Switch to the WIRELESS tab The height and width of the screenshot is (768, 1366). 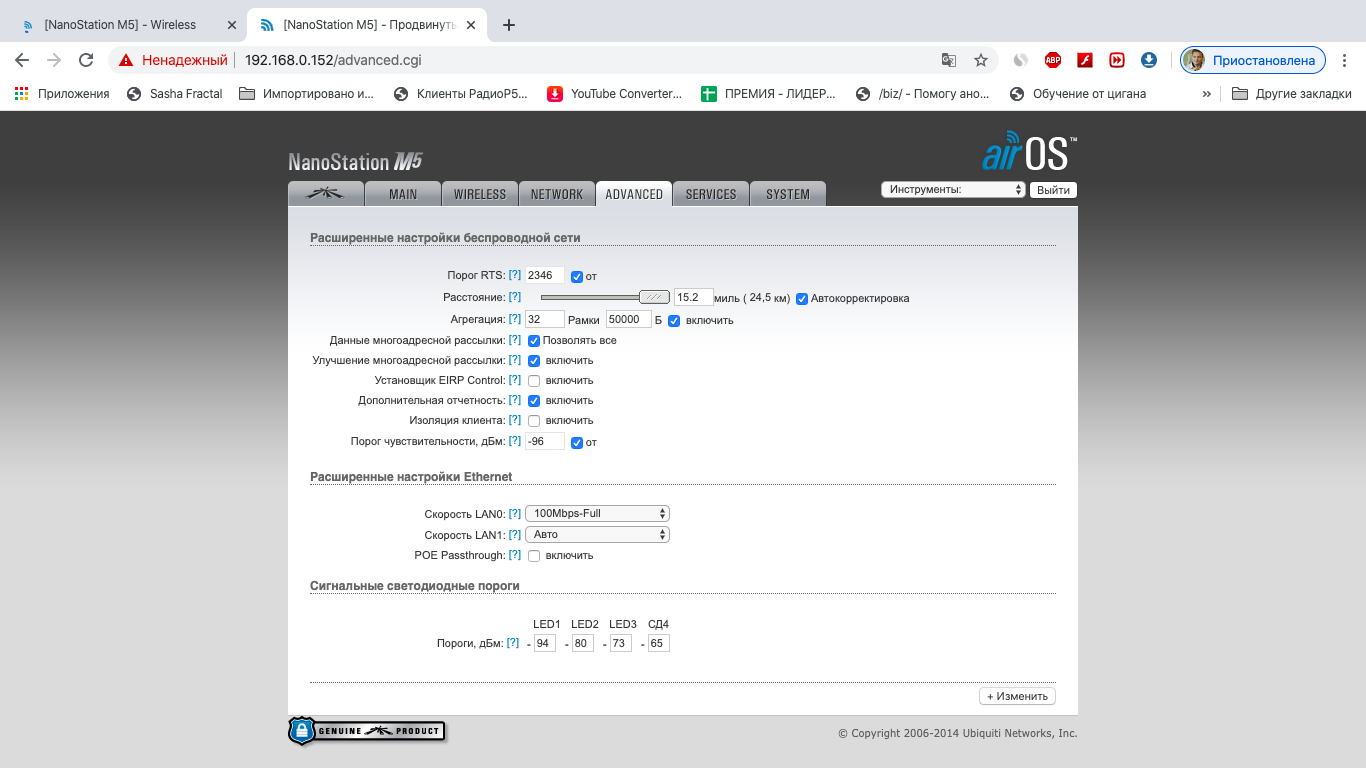pos(480,194)
